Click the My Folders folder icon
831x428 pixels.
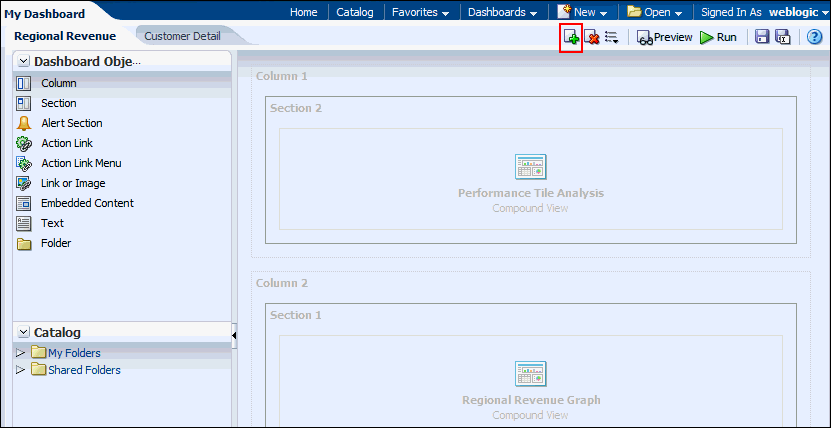[x=39, y=352]
